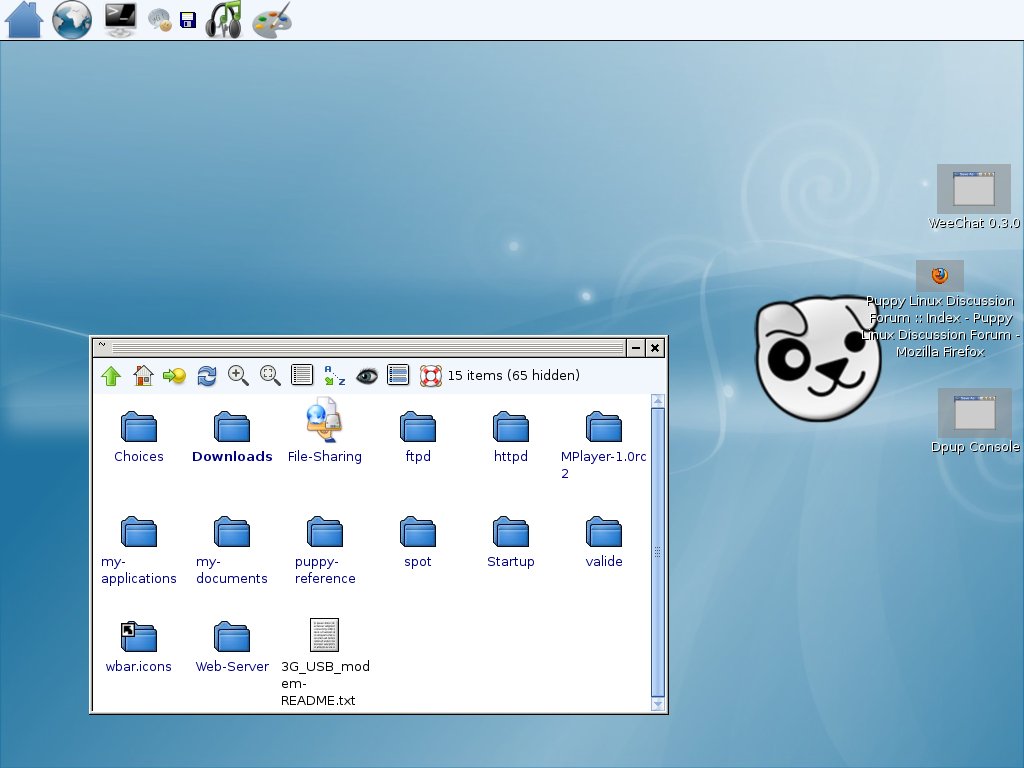Close the file manager window
1024x768 pixels.
tap(655, 348)
